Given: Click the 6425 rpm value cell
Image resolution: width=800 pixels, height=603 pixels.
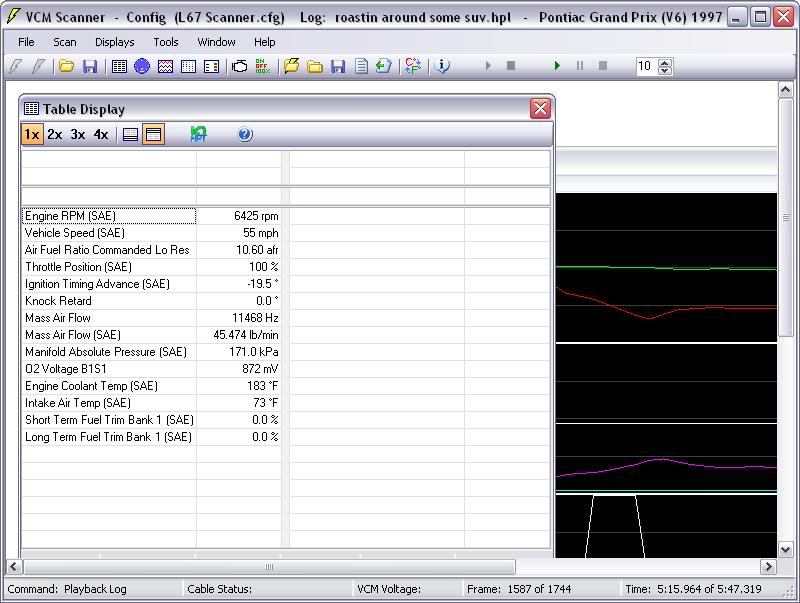Looking at the screenshot, I should pyautogui.click(x=239, y=216).
